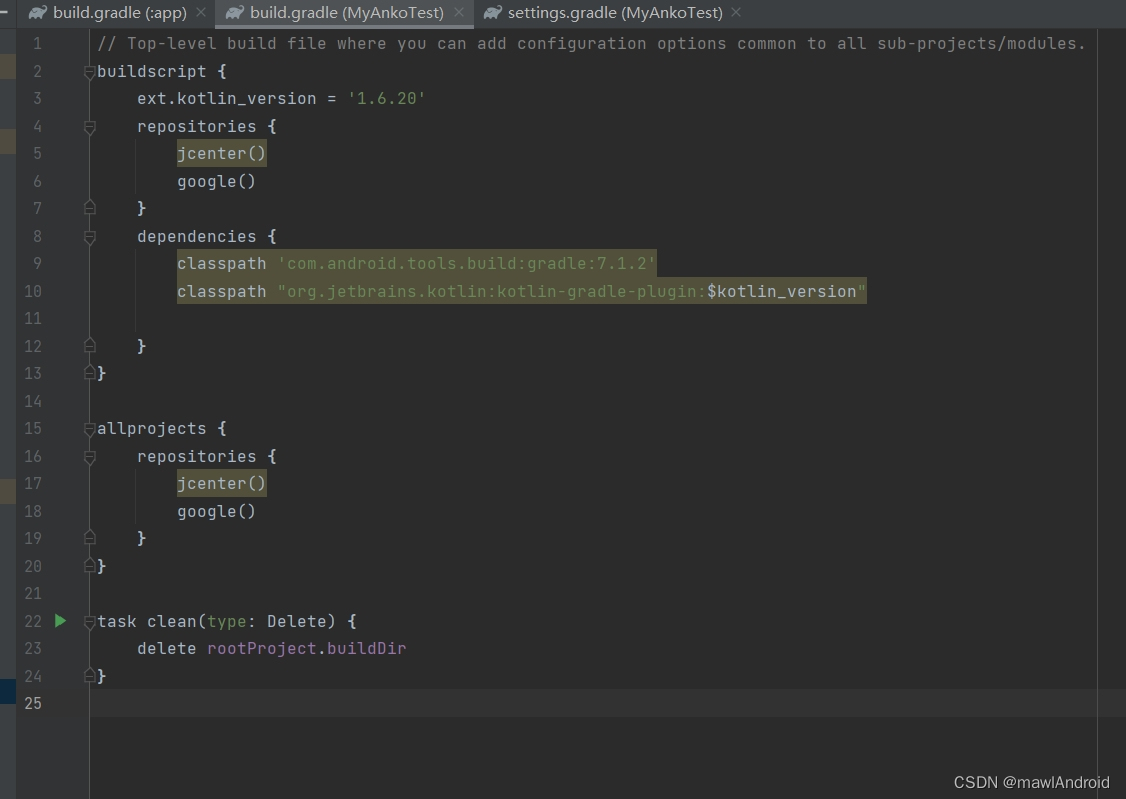Click rootProject.buildDir on line 23
The image size is (1126, 799).
(307, 648)
